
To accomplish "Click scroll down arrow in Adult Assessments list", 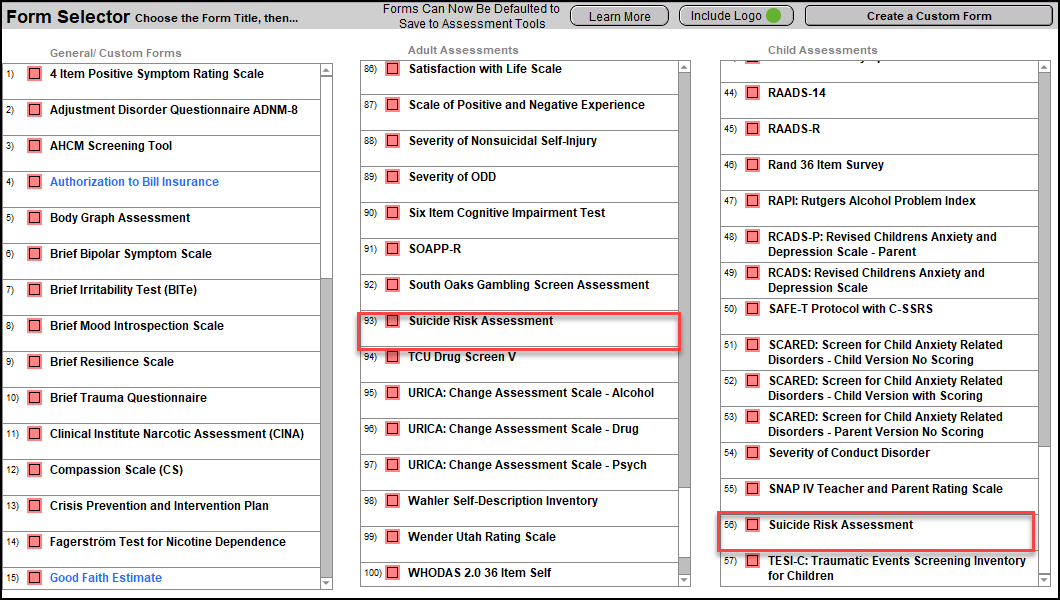I will click(684, 580).
